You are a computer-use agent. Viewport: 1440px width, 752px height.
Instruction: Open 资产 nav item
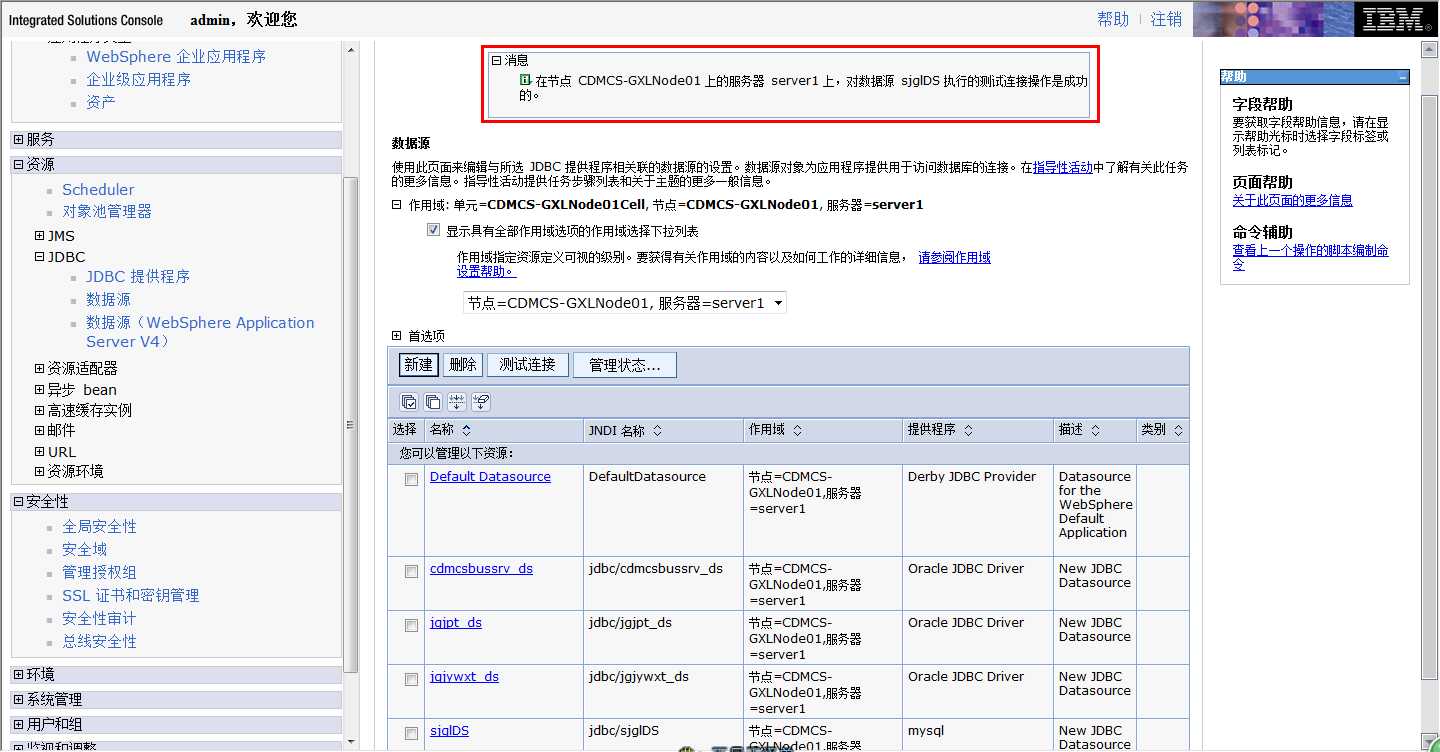101,102
